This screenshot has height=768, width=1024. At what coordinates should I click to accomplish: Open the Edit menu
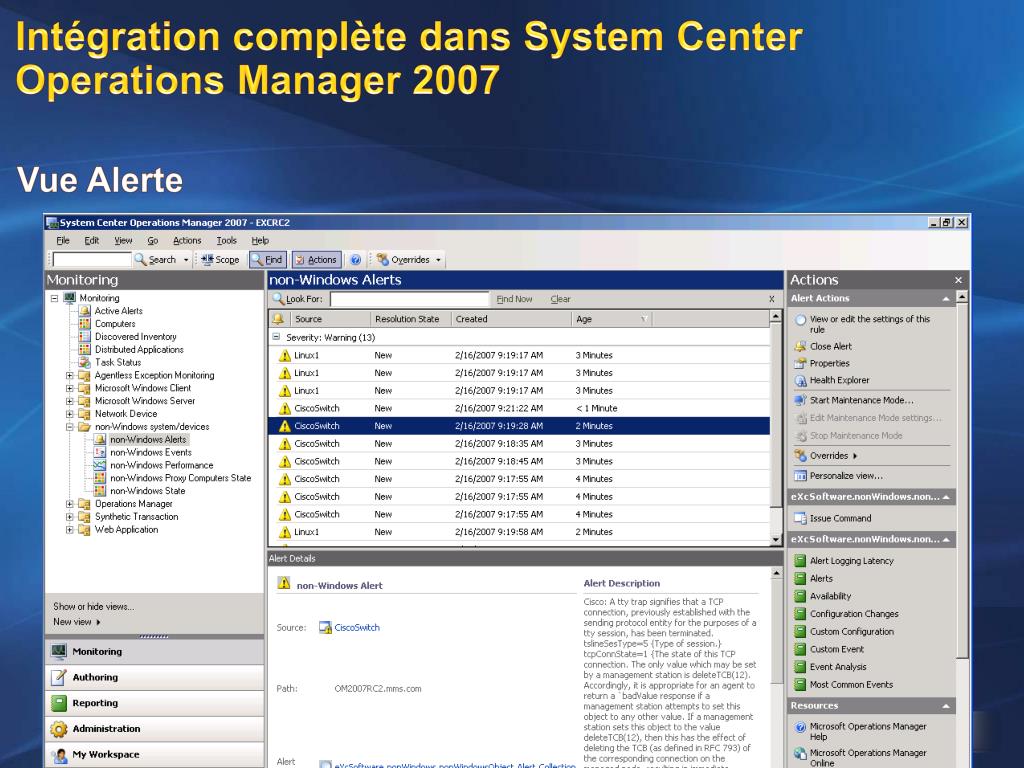91,240
